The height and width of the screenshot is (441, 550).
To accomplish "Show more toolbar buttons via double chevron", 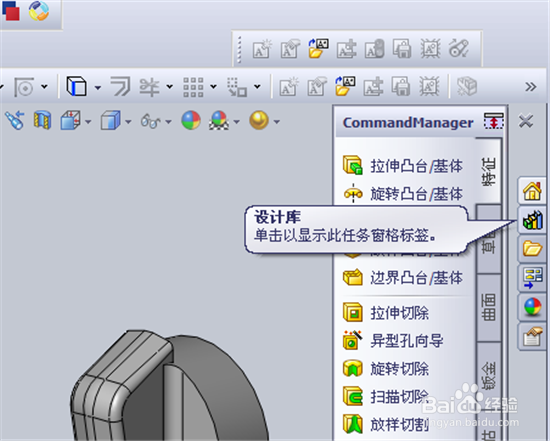I will pos(530,86).
